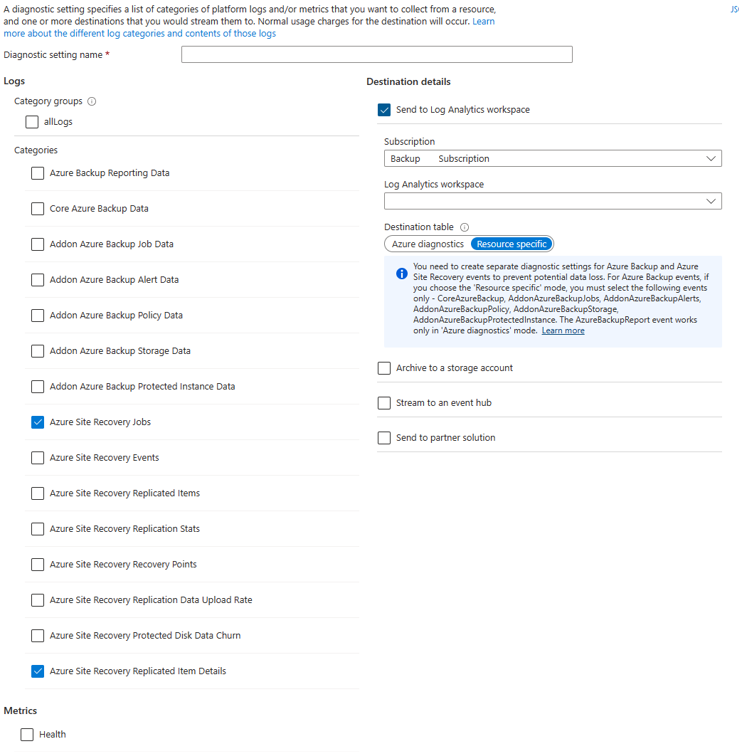The image size is (739, 754).
Task: Expand the Log Analytics workspace dropdown
Action: [x=552, y=201]
